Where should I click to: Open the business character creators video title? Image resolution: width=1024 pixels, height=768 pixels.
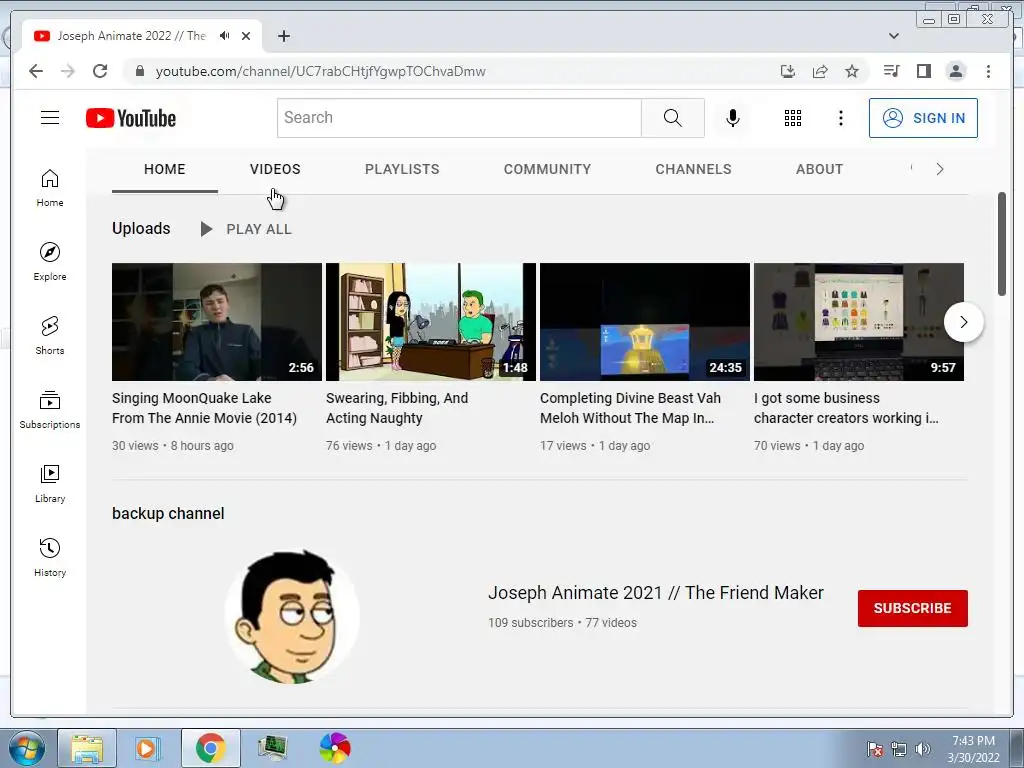pyautogui.click(x=846, y=408)
